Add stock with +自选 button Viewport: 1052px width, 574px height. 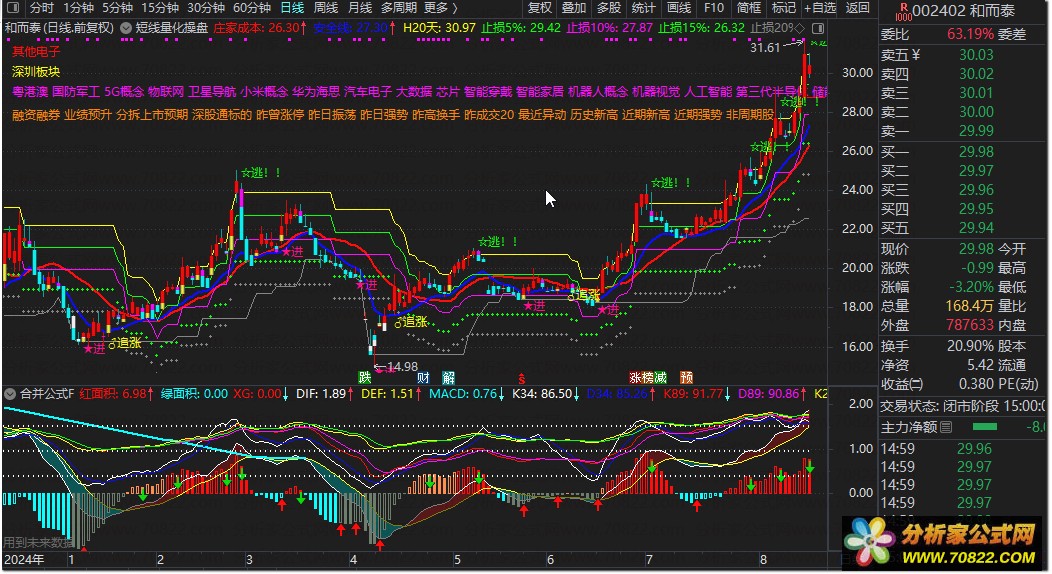[820, 8]
